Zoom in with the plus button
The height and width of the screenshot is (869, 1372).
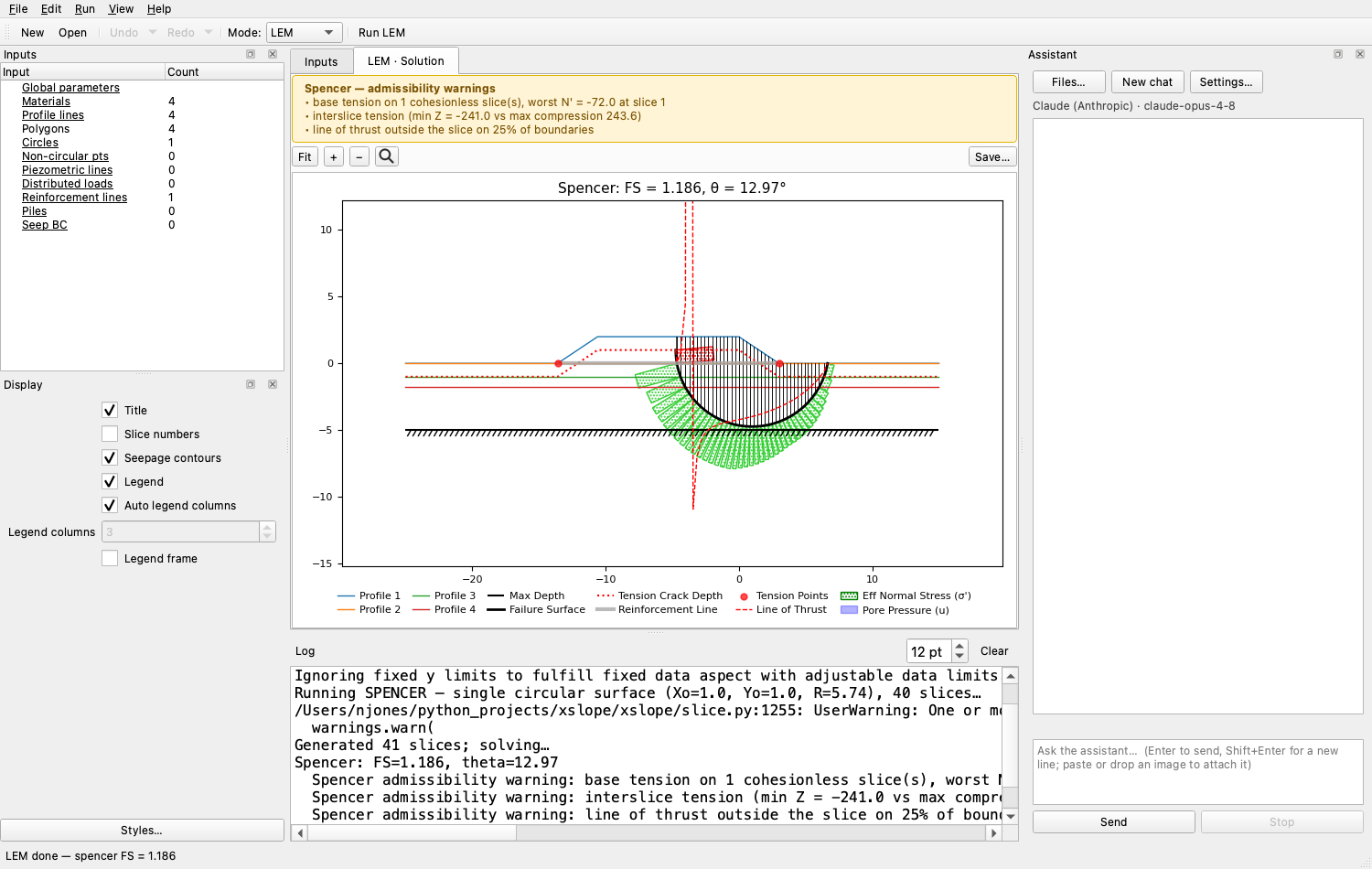coord(334,157)
